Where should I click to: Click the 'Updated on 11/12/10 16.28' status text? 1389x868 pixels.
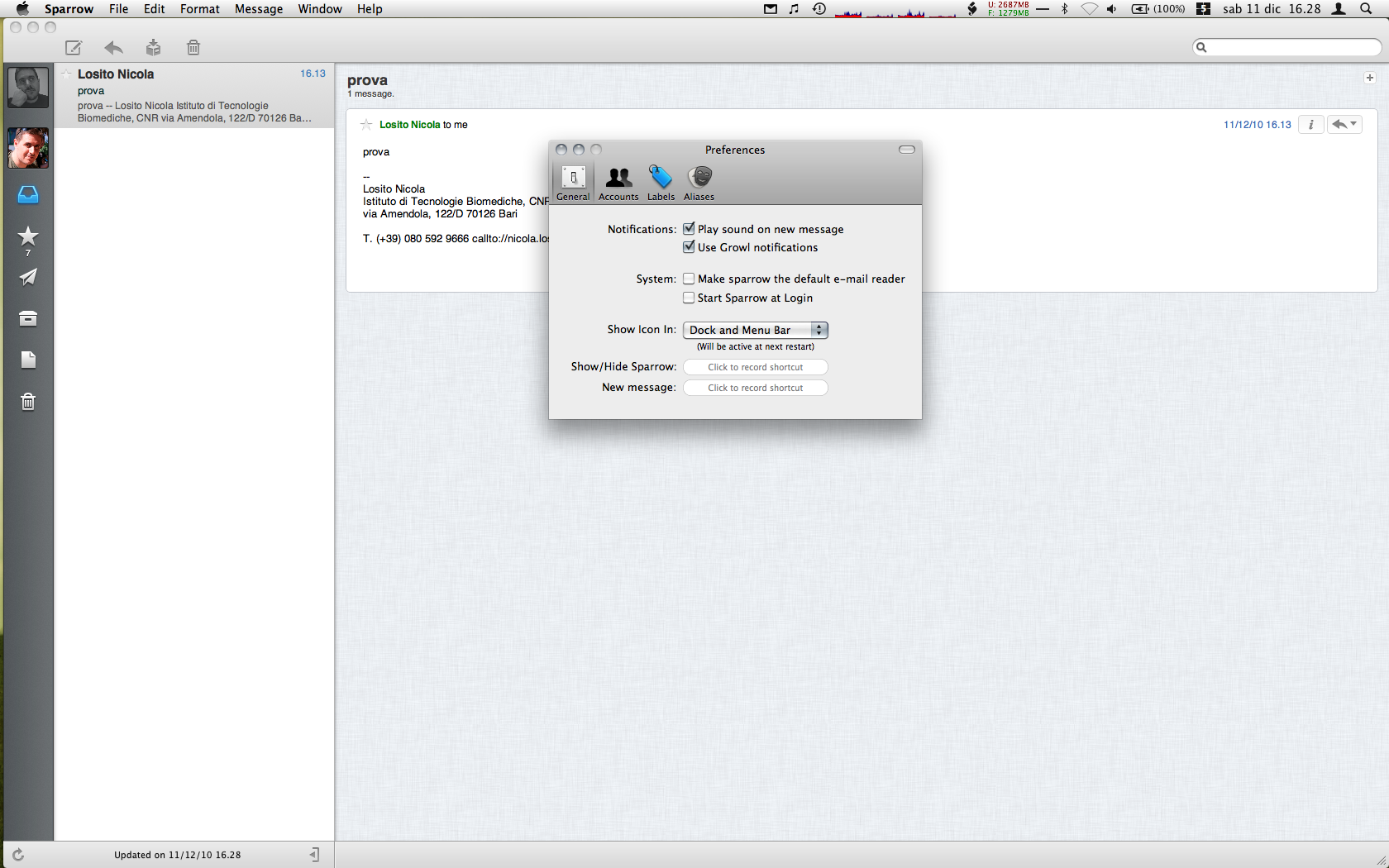coord(177,855)
